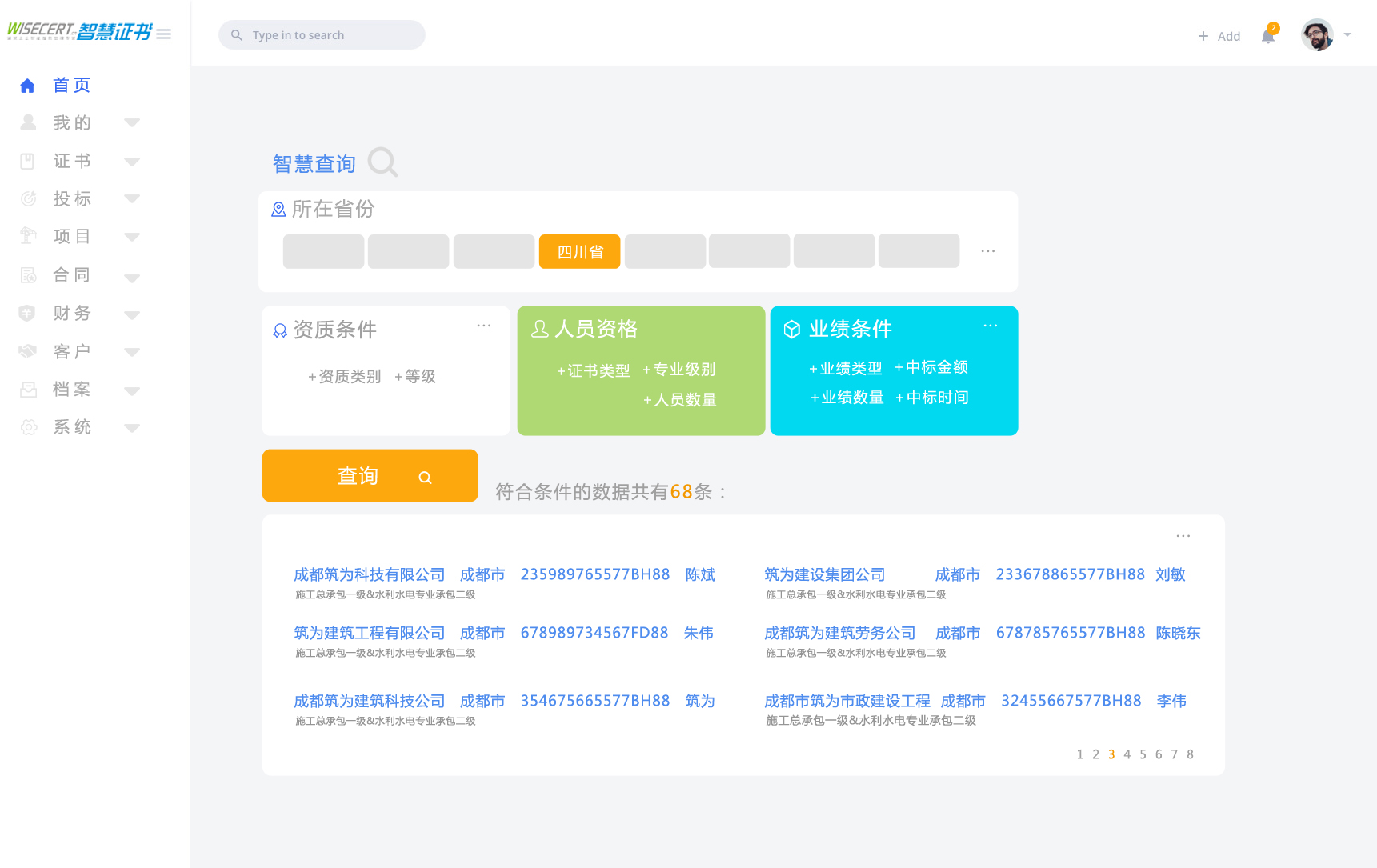Go to results page 4
Image resolution: width=1377 pixels, height=868 pixels.
pos(1127,754)
